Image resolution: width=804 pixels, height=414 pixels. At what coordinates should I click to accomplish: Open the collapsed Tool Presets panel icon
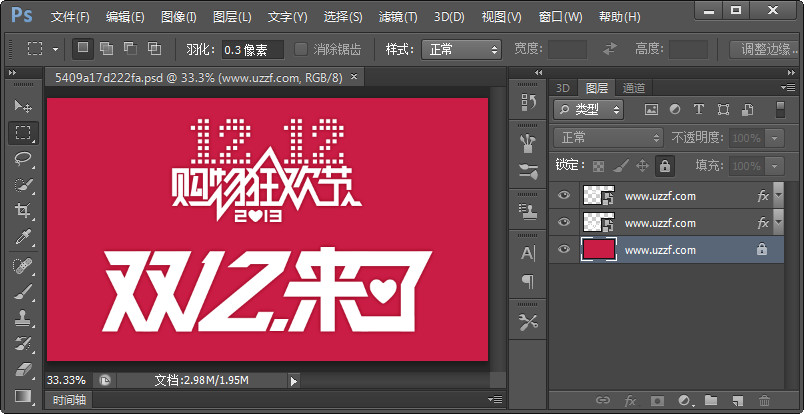528,322
